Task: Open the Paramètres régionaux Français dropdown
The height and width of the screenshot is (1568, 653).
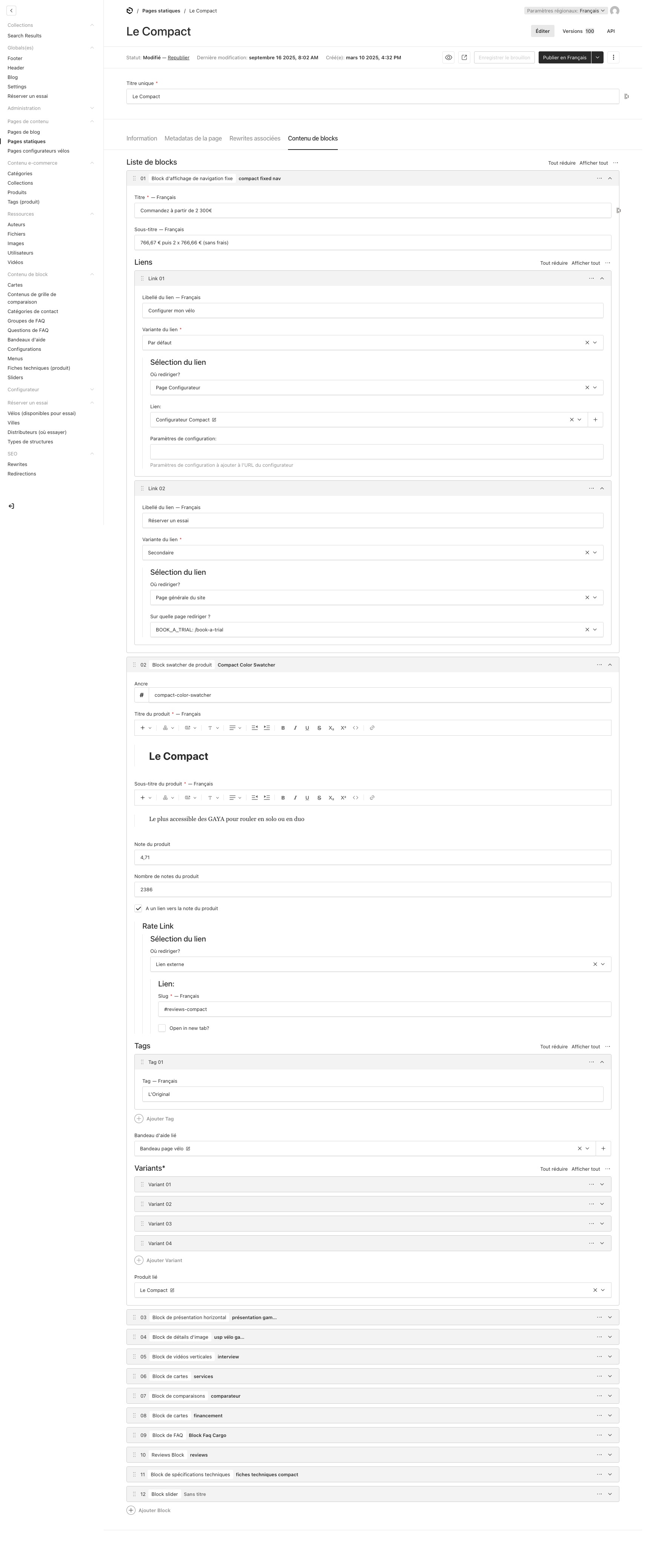Action: pyautogui.click(x=565, y=10)
